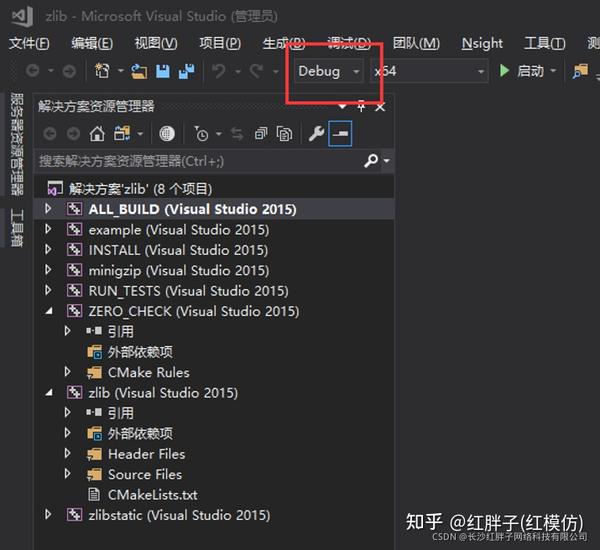Click Solution Explorer Home icon
600x550 pixels.
(x=97, y=134)
